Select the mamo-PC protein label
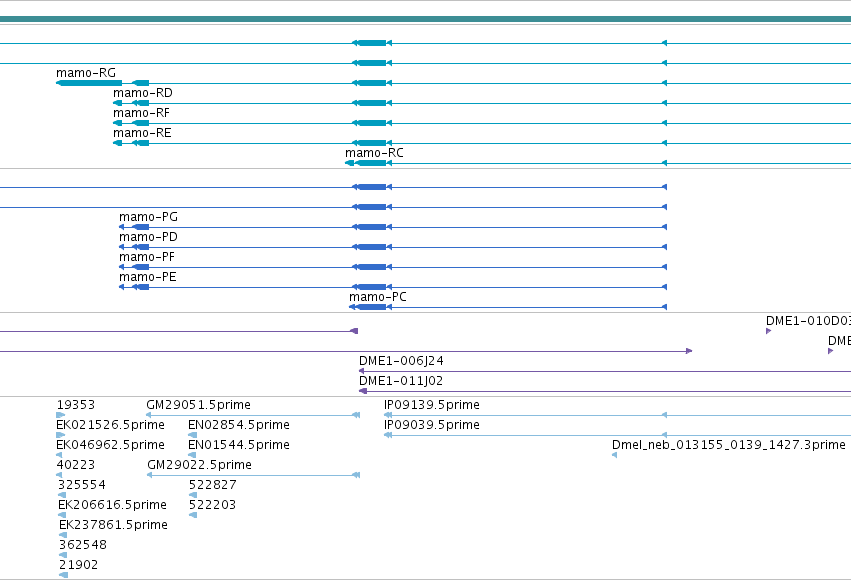Screen dimensions: 851x580 coord(378,297)
